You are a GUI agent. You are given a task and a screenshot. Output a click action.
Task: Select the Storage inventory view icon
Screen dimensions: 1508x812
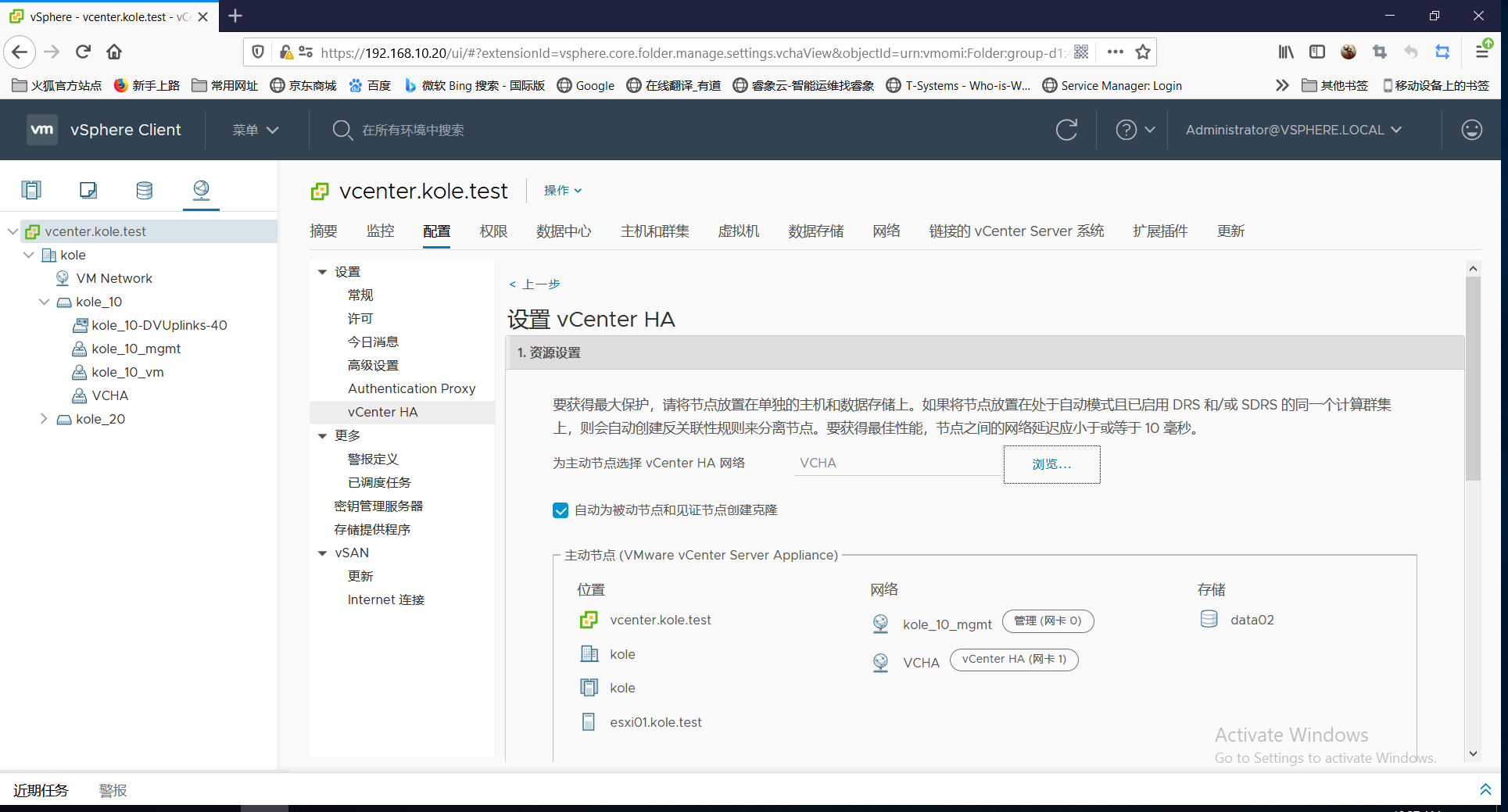click(144, 190)
